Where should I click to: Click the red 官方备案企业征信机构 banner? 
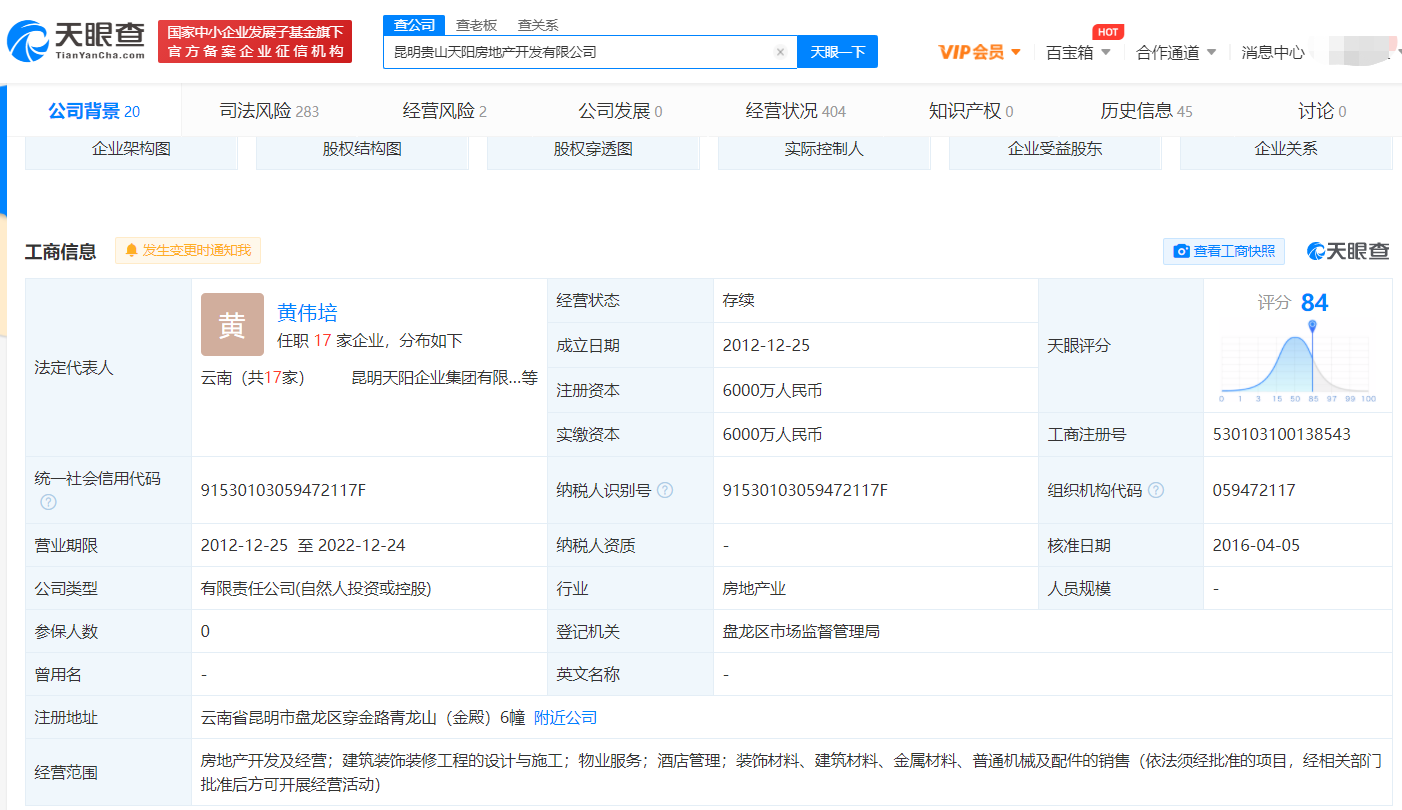pyautogui.click(x=255, y=42)
